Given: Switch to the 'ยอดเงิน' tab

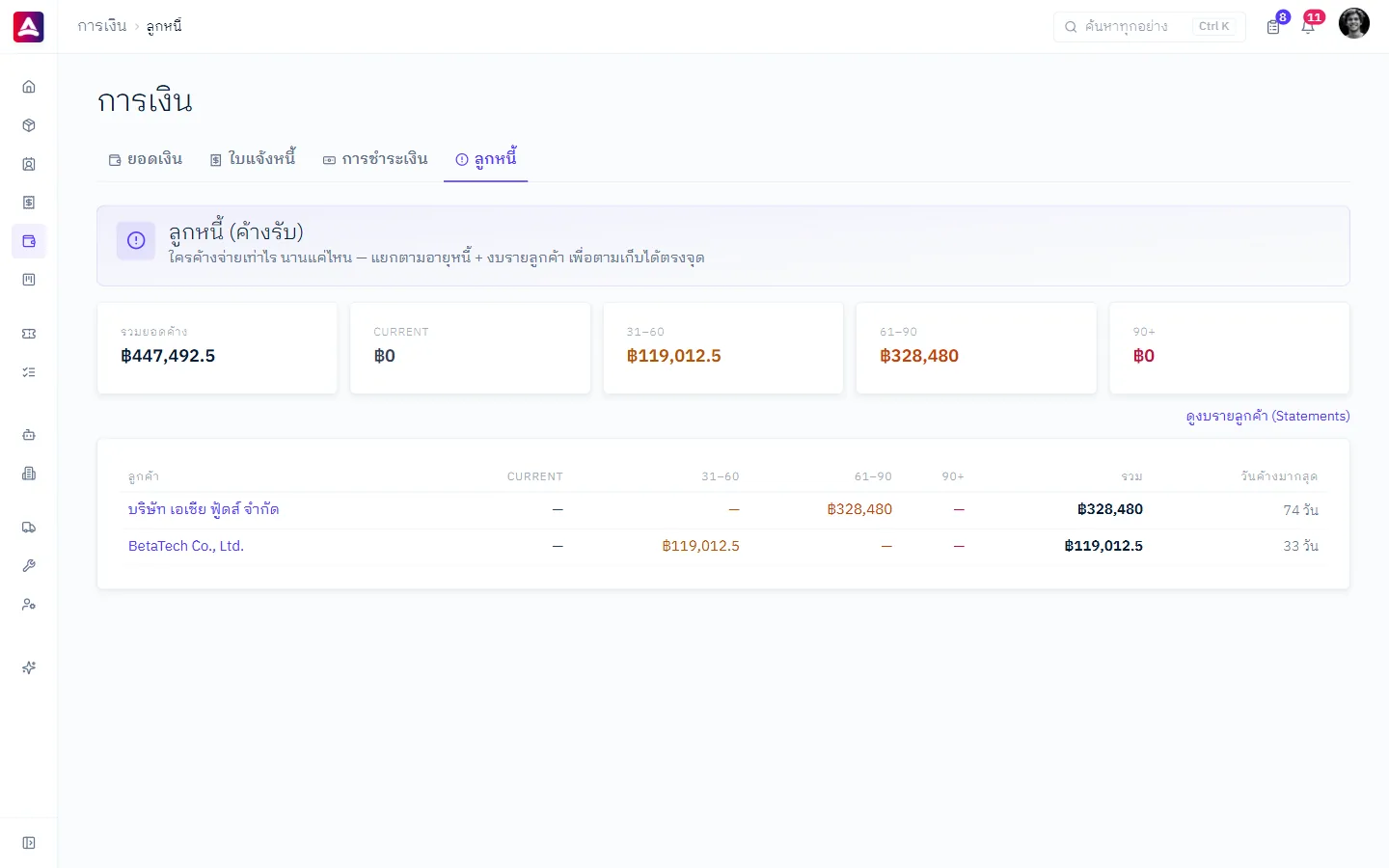Looking at the screenshot, I should tap(146, 159).
